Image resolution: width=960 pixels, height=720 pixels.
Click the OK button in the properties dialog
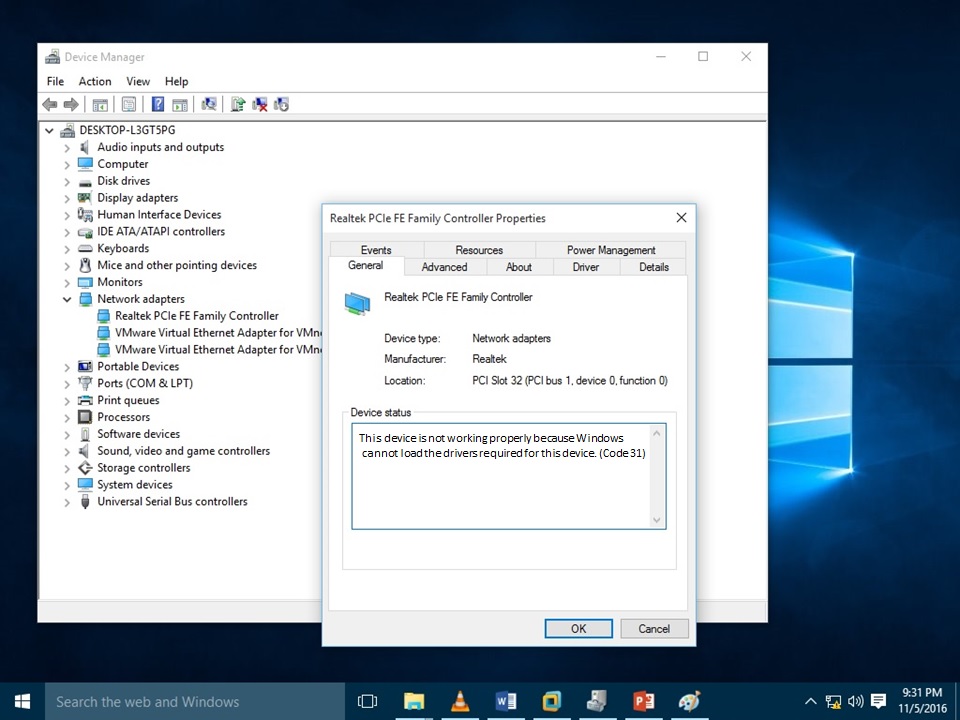click(x=578, y=628)
